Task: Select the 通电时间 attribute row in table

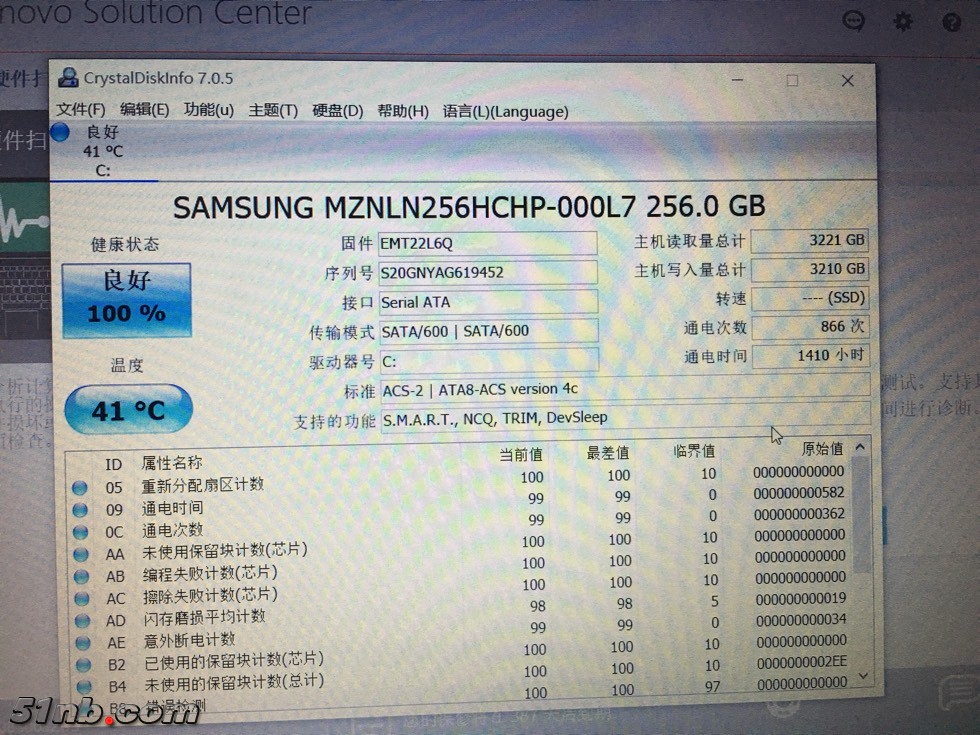Action: click(461, 503)
